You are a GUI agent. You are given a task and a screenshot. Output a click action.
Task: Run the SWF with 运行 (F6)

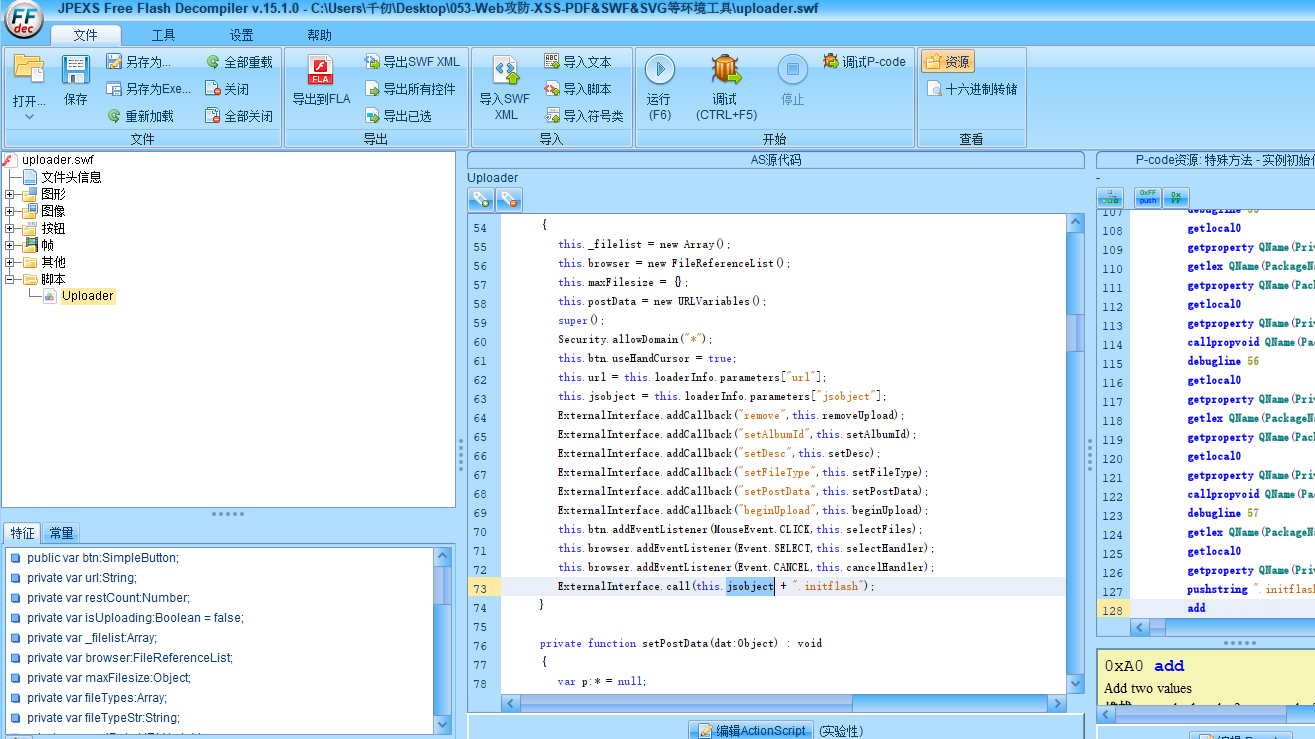click(x=659, y=88)
